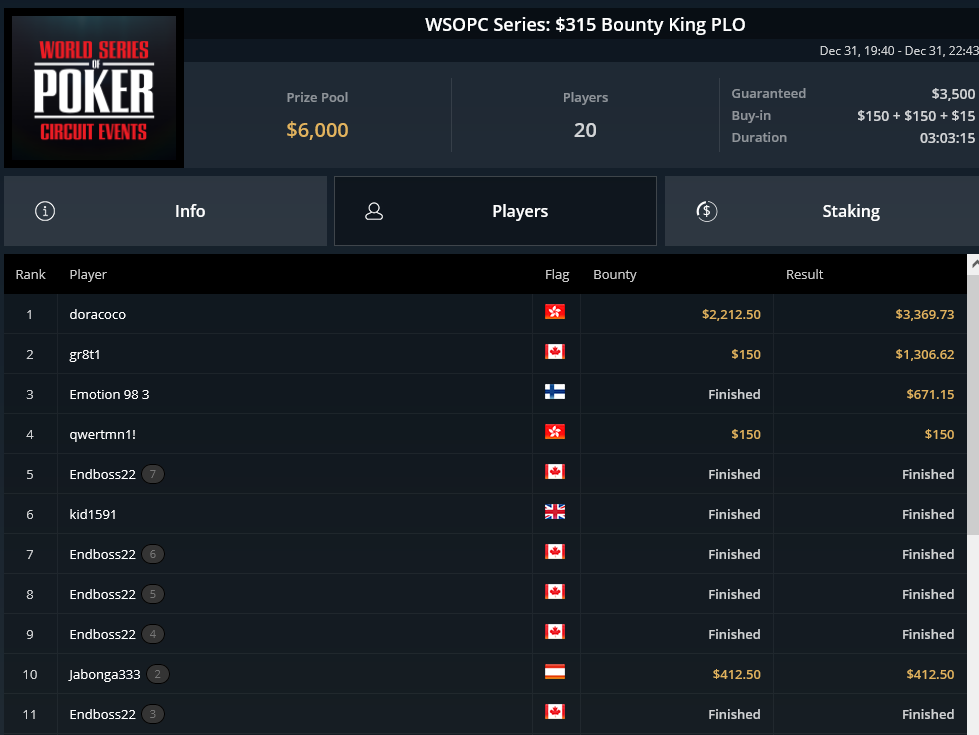
Task: Click the re-entry badge 4 beside Endboss22
Action: click(153, 634)
